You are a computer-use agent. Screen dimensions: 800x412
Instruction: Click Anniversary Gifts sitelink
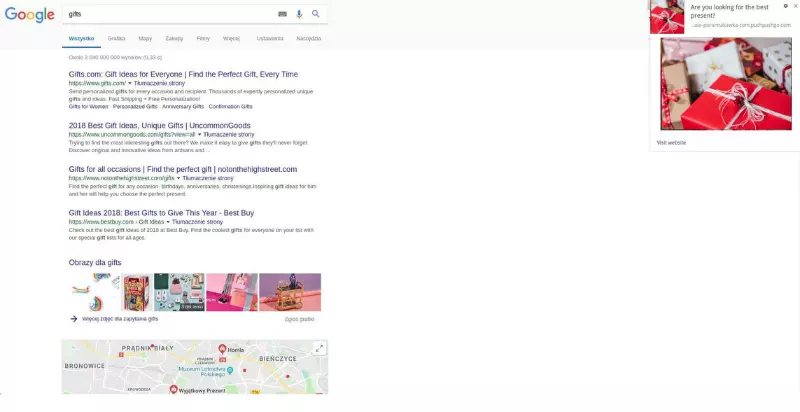[x=183, y=107]
